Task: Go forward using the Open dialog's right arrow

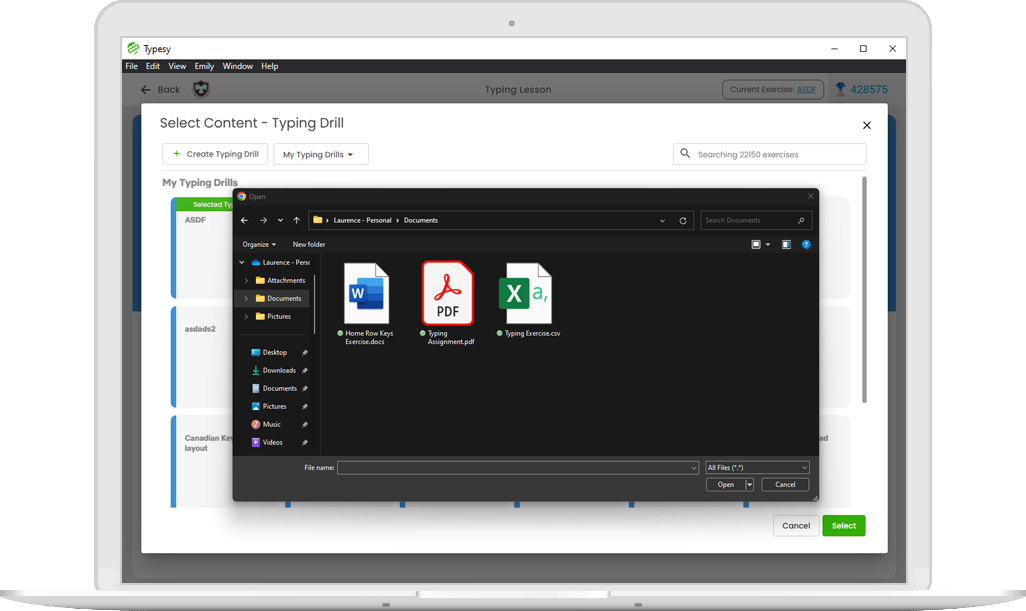Action: point(263,220)
